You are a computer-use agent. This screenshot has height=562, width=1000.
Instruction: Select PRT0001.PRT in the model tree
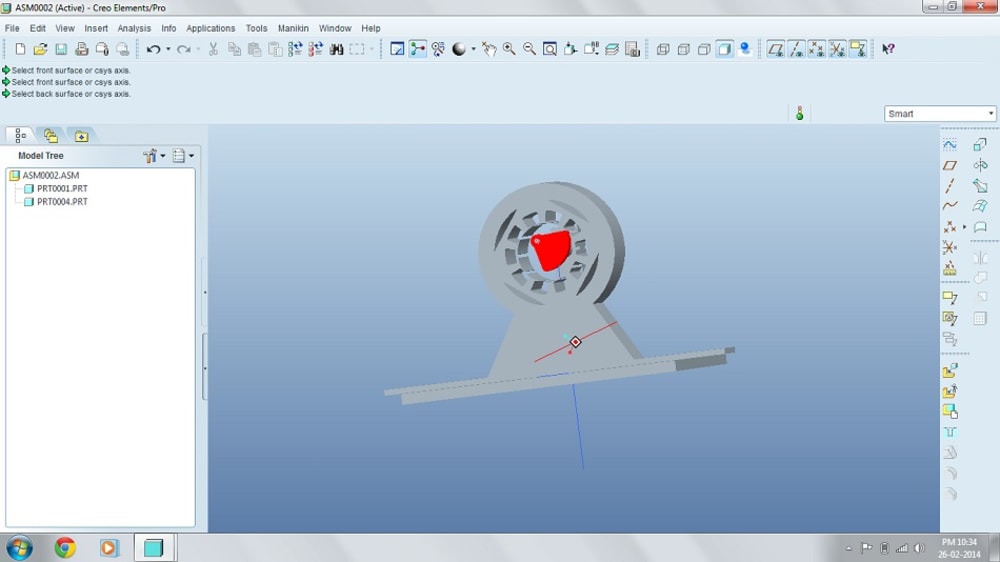tap(62, 188)
